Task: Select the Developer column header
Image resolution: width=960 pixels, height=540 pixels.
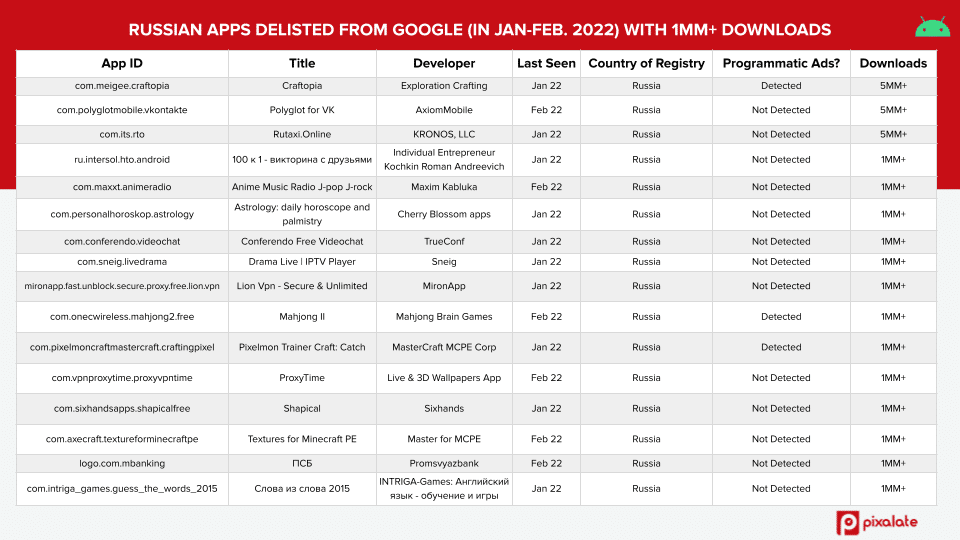Action: pos(443,63)
